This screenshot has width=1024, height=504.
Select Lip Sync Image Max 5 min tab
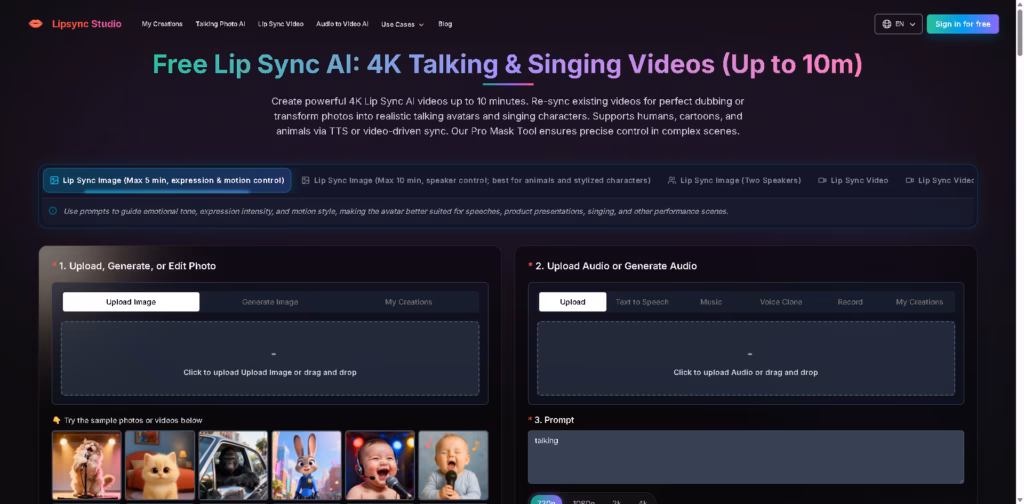pyautogui.click(x=167, y=180)
